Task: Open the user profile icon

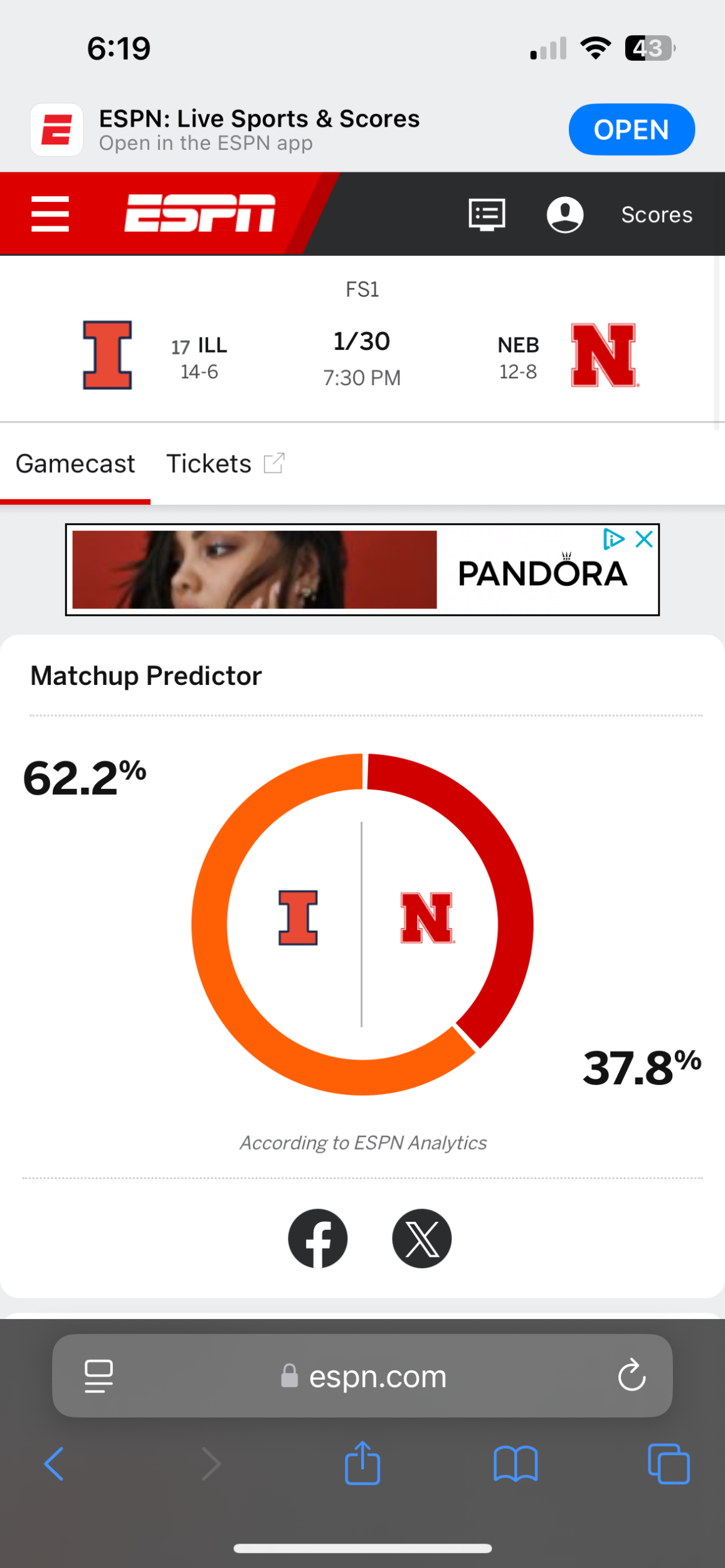Action: (565, 215)
